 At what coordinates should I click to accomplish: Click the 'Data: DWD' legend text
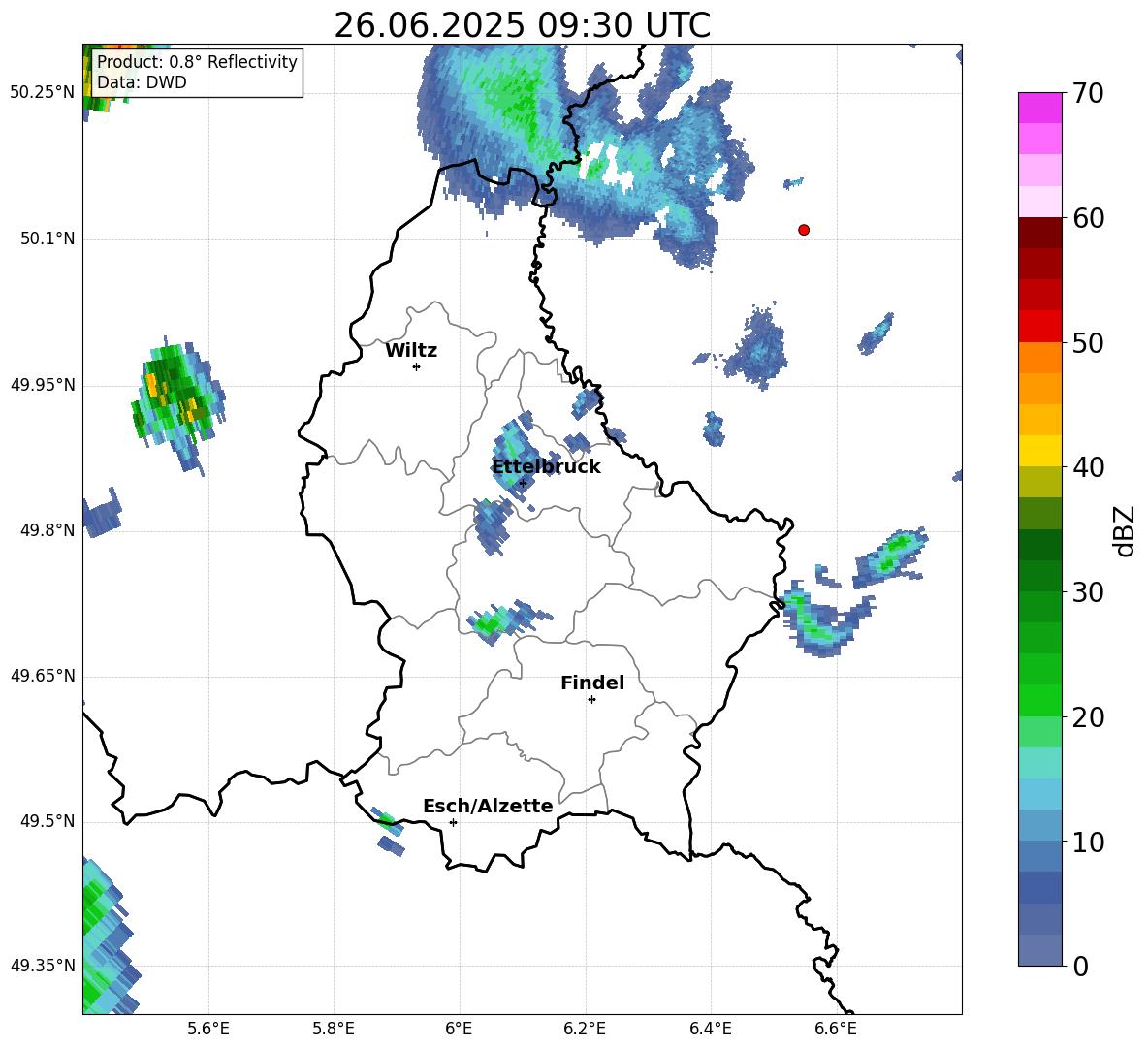click(142, 82)
